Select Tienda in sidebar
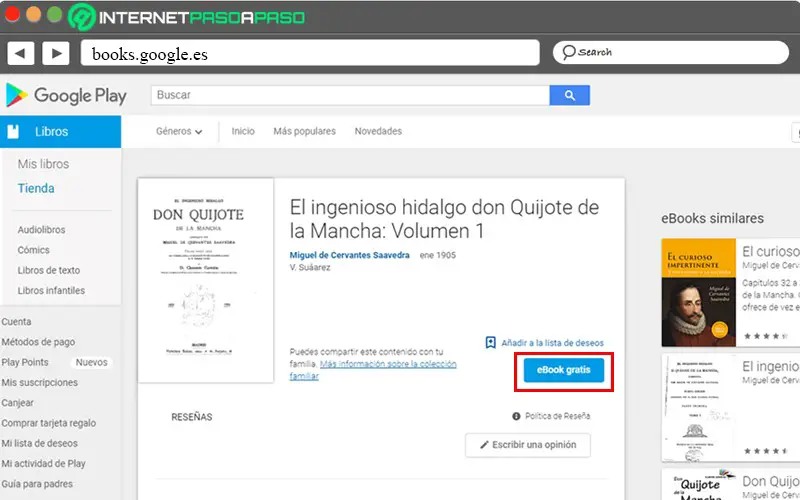Screen dimensions: 800x500 [x=36, y=188]
